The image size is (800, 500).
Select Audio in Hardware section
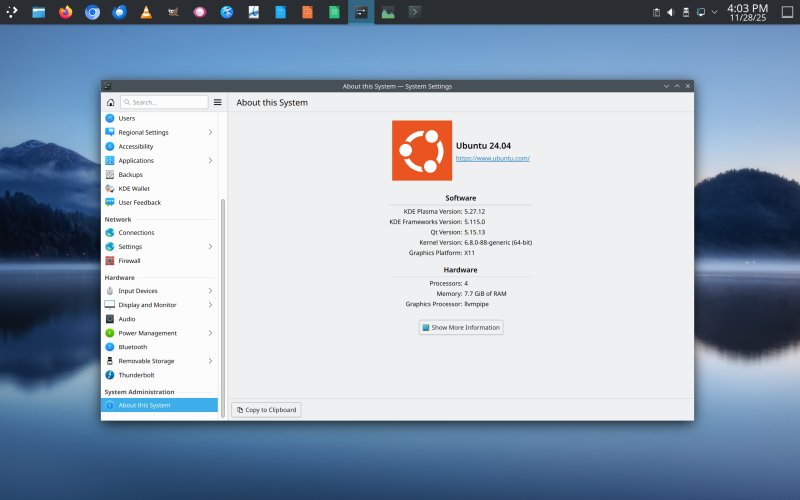point(127,319)
